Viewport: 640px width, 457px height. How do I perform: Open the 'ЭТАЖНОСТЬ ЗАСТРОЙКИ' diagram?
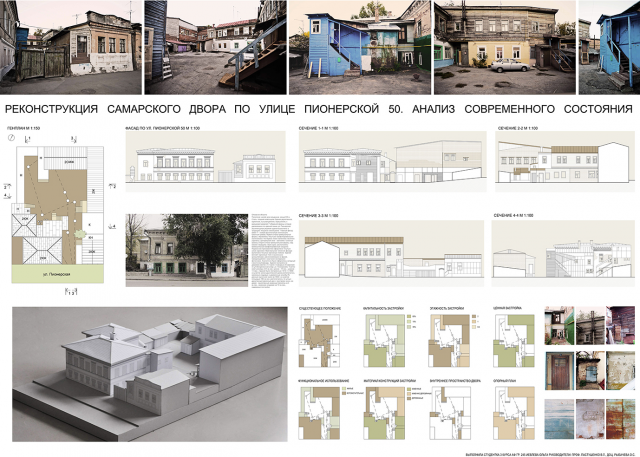[x=449, y=341]
